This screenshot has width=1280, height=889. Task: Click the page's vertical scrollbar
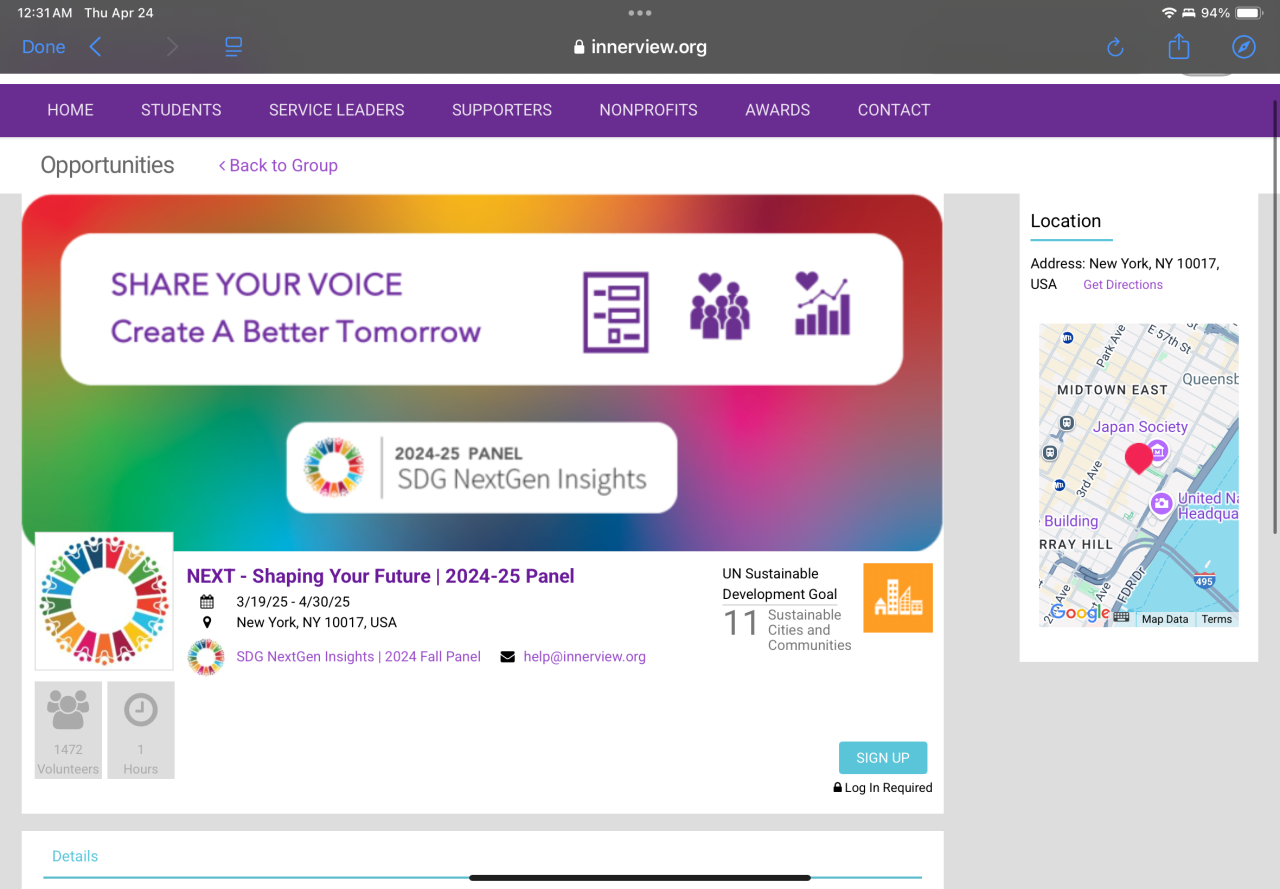1275,317
